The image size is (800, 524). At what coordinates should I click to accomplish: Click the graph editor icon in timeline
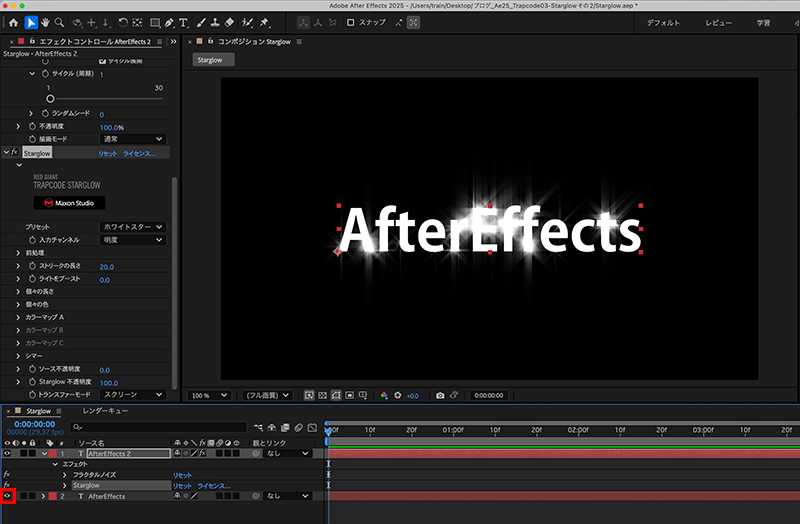[x=312, y=428]
